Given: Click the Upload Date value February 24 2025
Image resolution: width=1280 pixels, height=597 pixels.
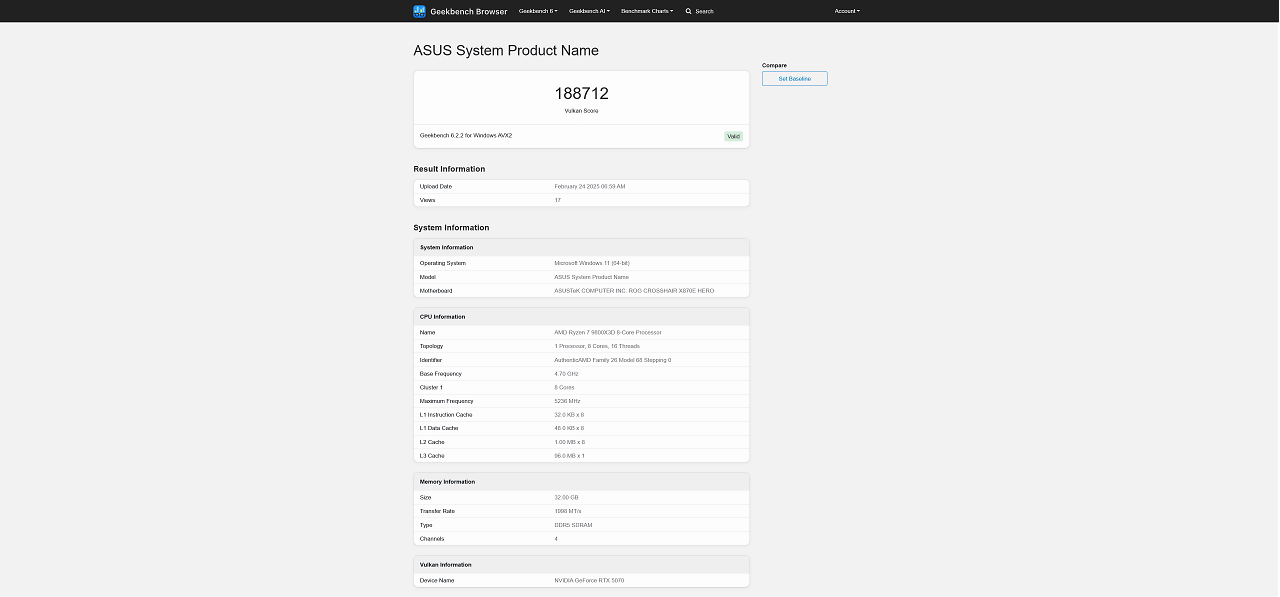Looking at the screenshot, I should coord(590,186).
